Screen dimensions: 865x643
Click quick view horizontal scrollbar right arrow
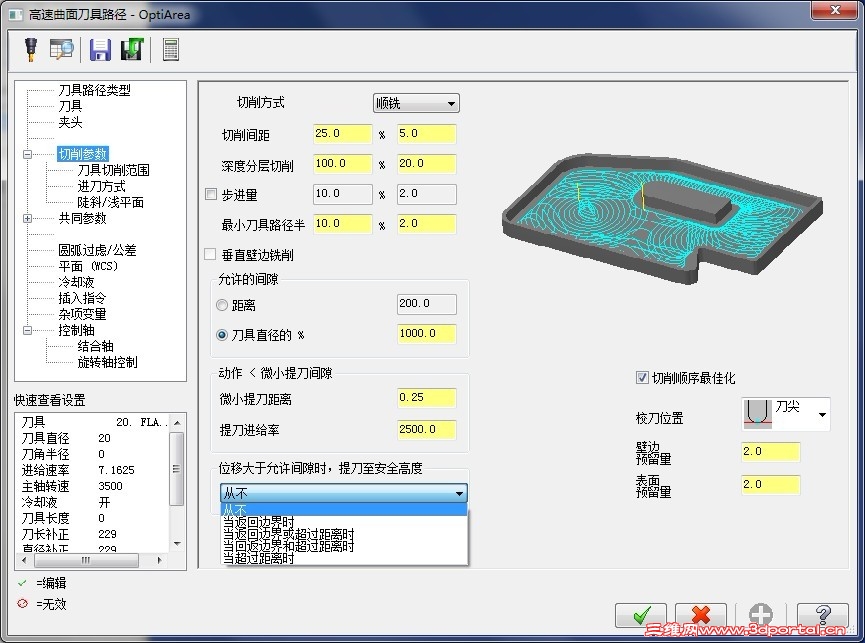point(159,560)
